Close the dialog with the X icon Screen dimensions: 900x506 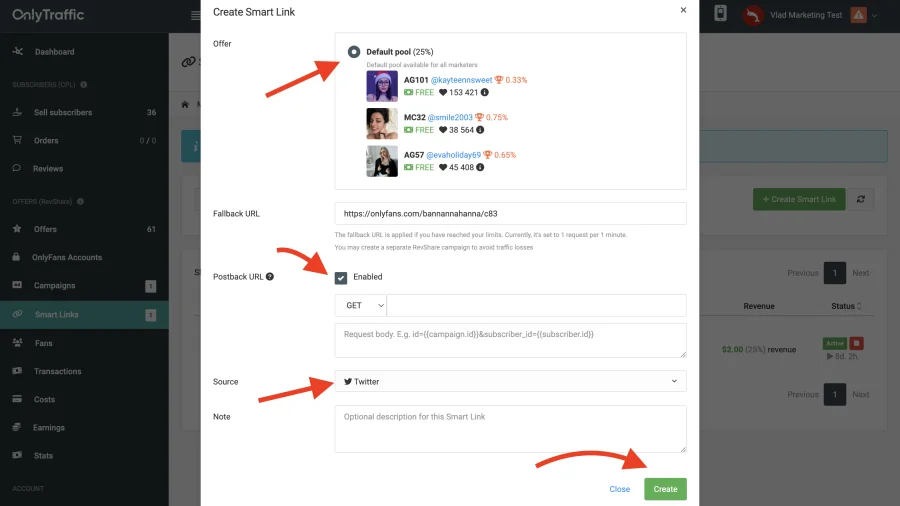pos(683,10)
